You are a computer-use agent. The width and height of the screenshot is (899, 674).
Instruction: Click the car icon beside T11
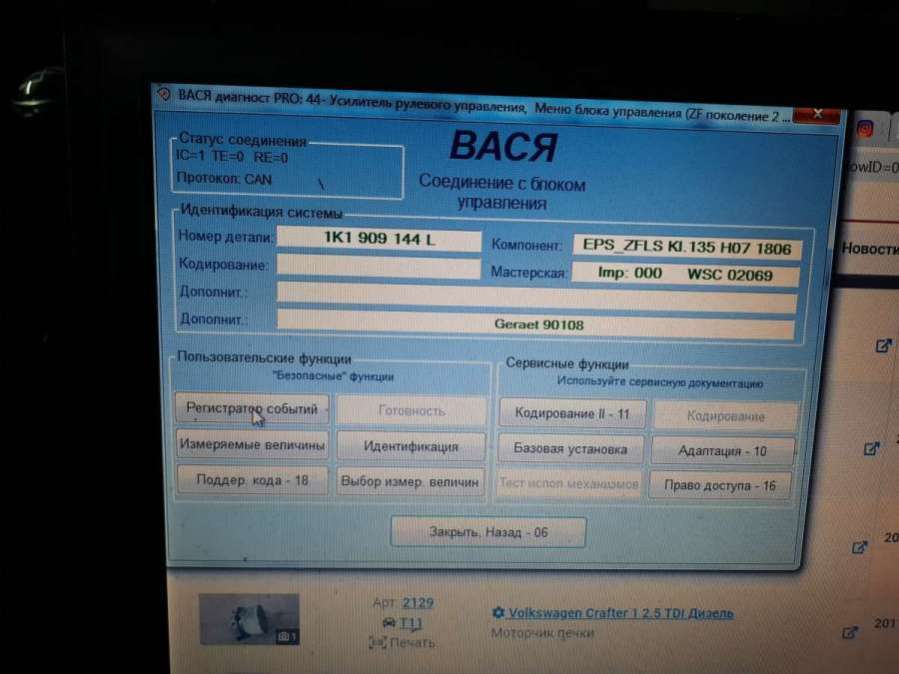(x=389, y=622)
